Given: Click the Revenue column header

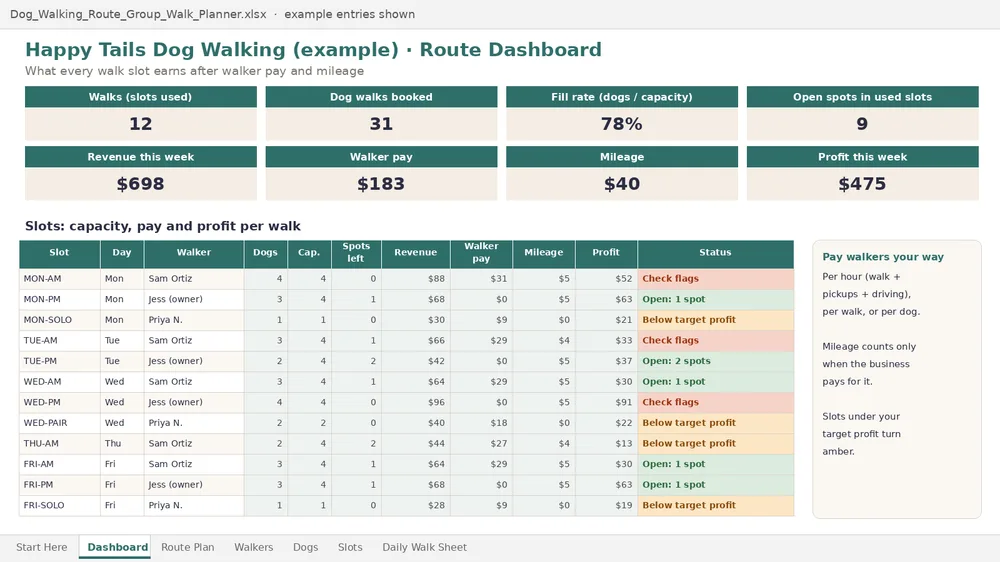Looking at the screenshot, I should click(415, 253).
